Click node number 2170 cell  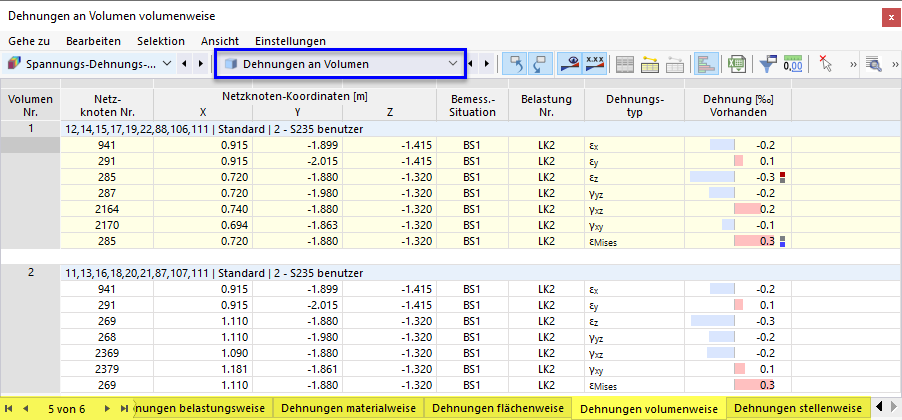106,225
